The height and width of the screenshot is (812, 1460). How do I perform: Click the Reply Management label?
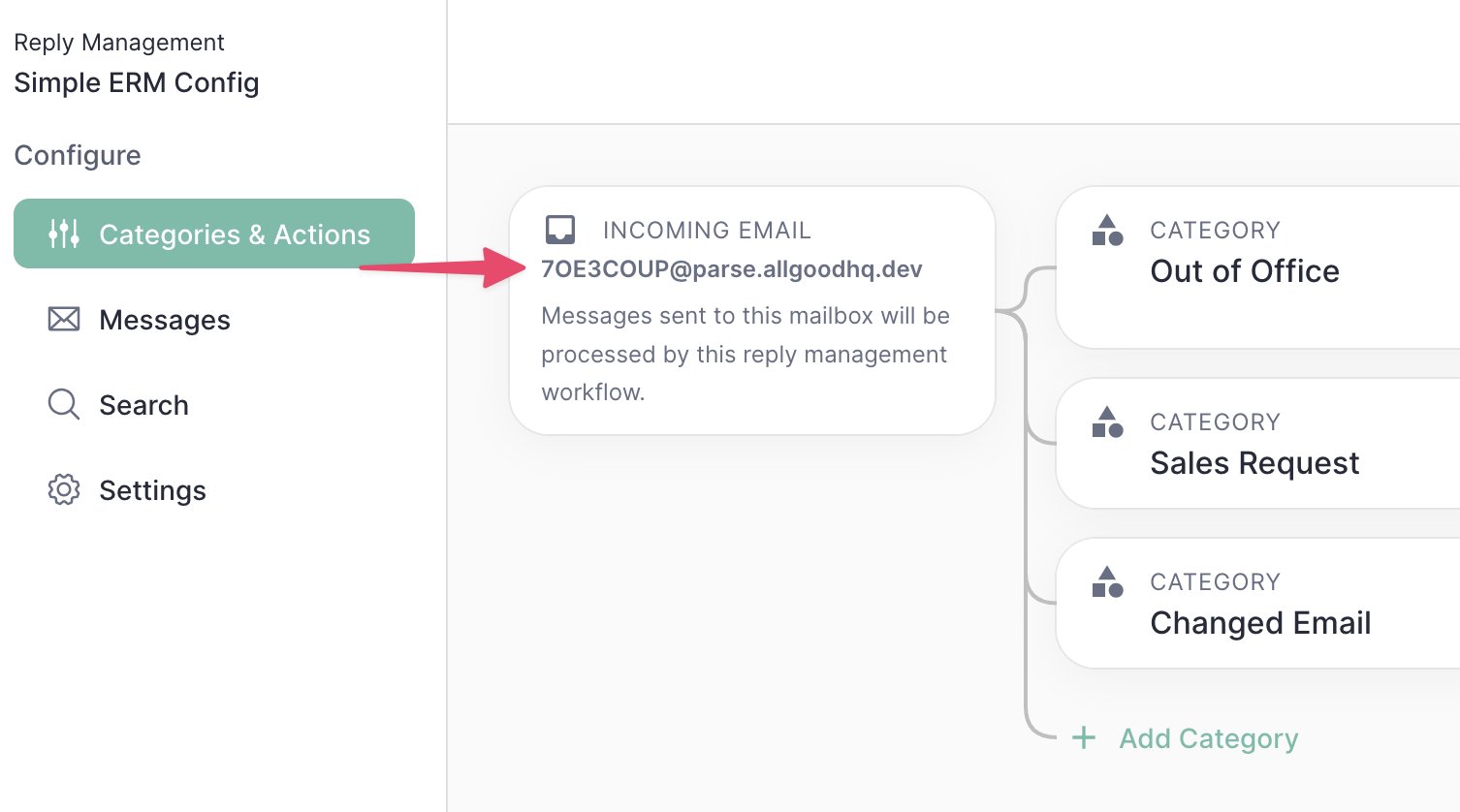point(119,43)
